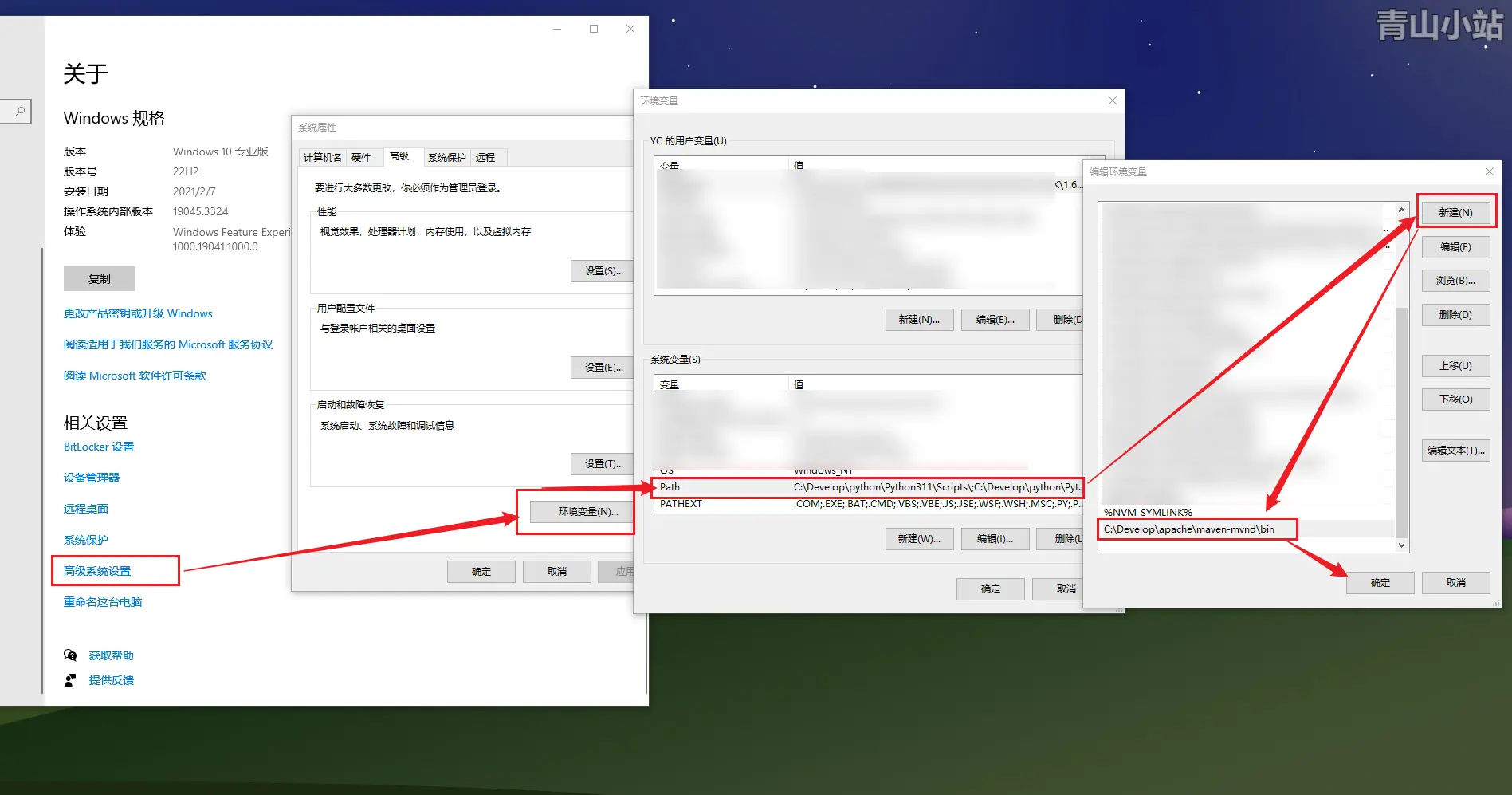This screenshot has height=795, width=1512.
Task: Open 远程桌面 link
Action: 86,509
